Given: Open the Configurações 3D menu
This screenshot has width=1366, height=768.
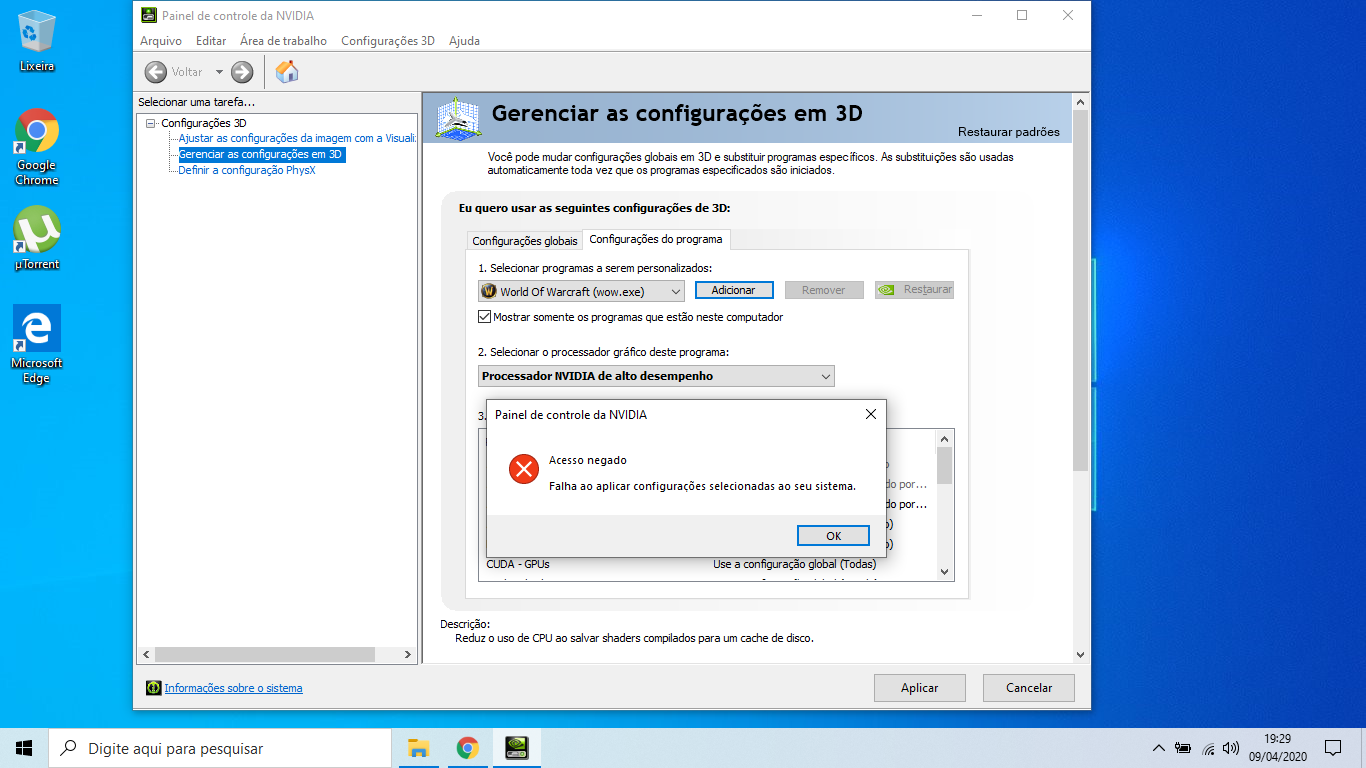Looking at the screenshot, I should click(388, 41).
